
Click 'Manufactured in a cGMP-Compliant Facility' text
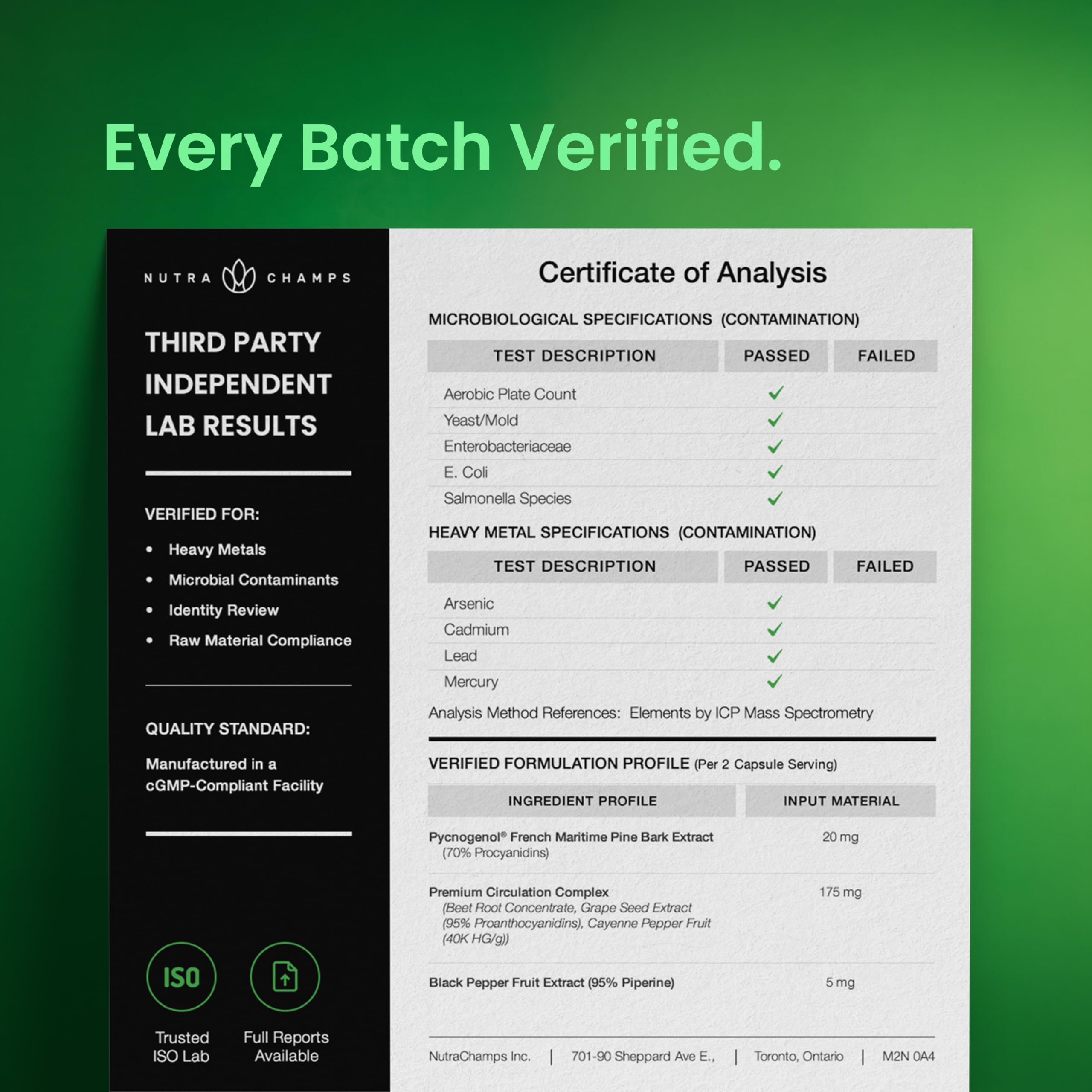[x=234, y=774]
